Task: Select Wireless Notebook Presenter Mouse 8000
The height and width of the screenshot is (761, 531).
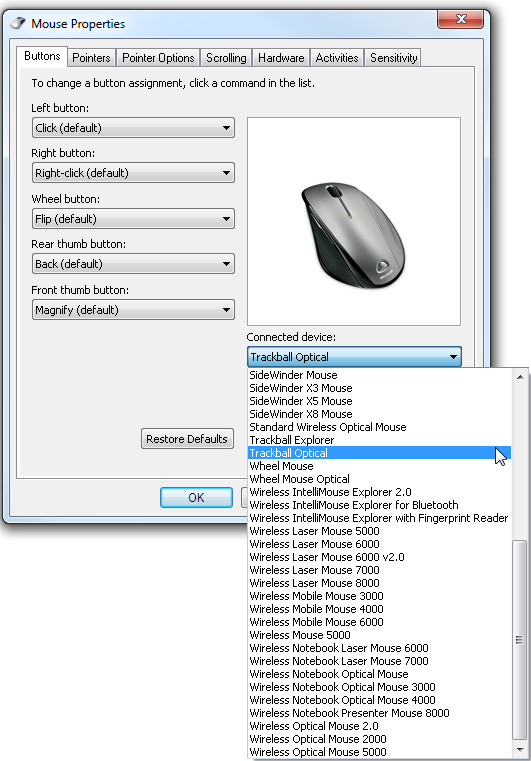Action: pos(349,713)
